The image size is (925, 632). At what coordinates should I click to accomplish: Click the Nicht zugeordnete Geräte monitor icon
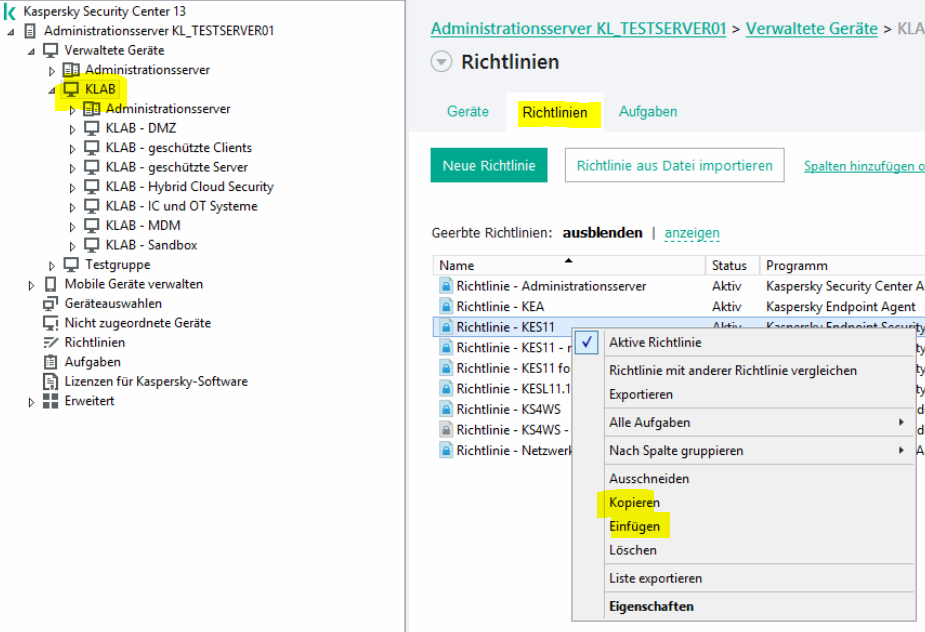50,323
